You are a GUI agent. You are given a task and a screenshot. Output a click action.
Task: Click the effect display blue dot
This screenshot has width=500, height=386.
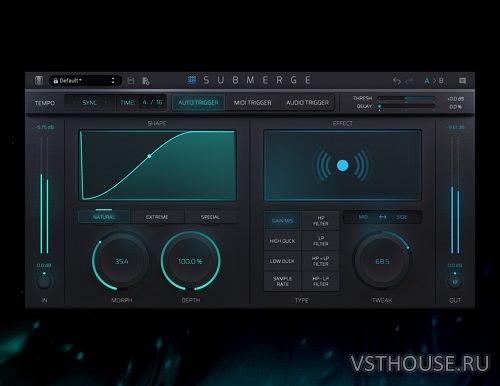click(343, 165)
